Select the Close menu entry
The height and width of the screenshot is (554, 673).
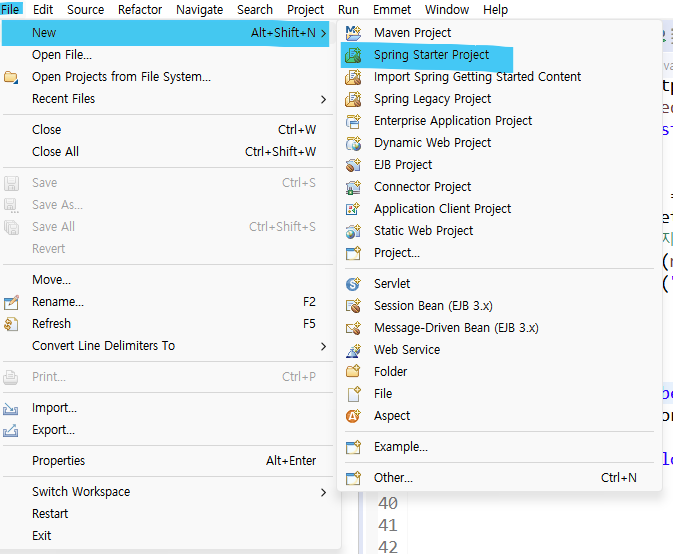(x=46, y=130)
